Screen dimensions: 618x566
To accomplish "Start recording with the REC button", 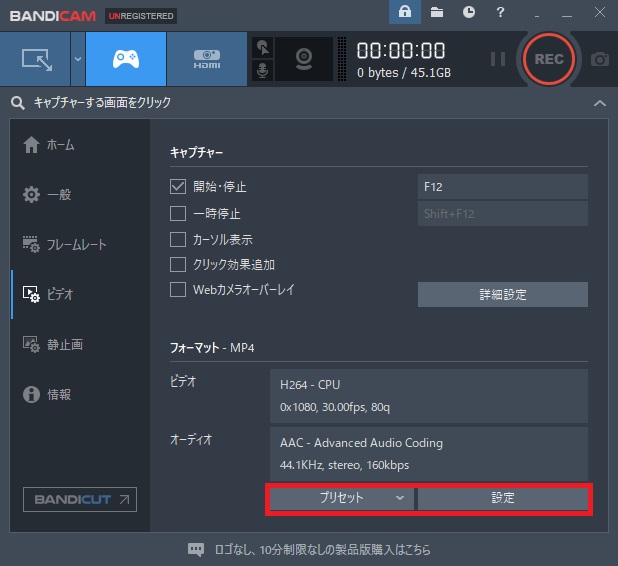I will click(549, 59).
